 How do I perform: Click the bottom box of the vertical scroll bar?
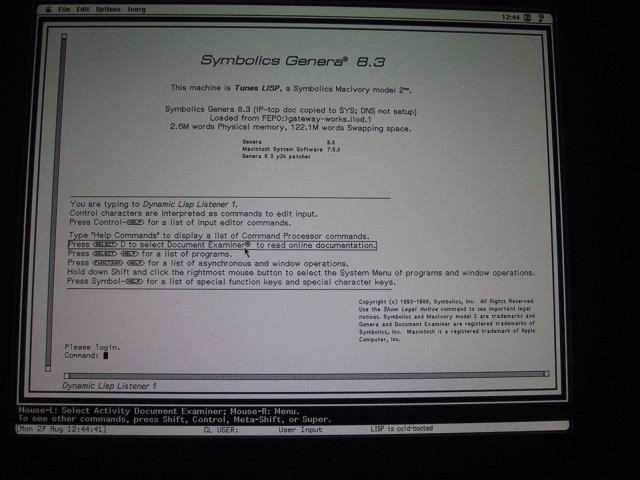(48, 369)
